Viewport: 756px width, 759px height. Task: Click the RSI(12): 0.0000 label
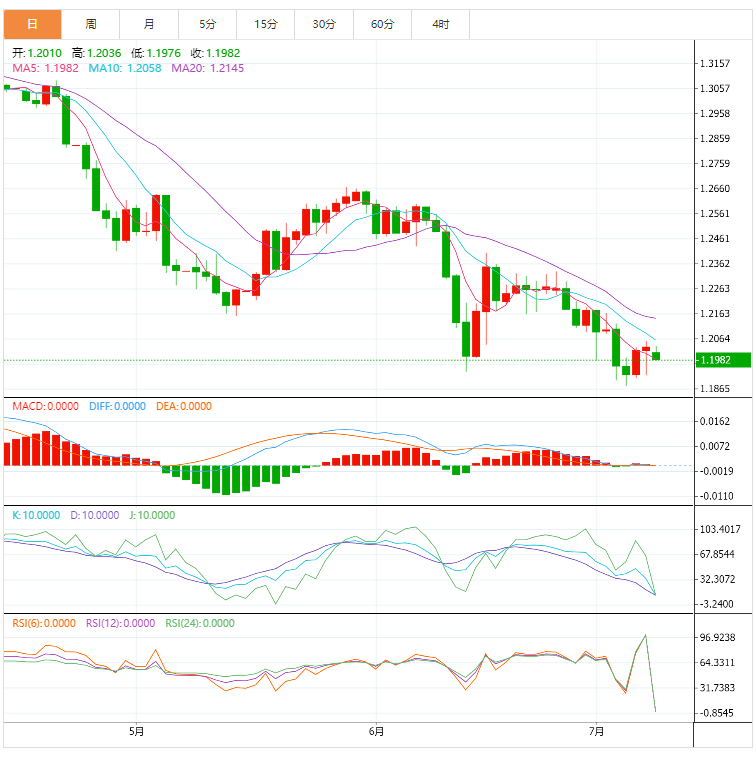point(121,623)
